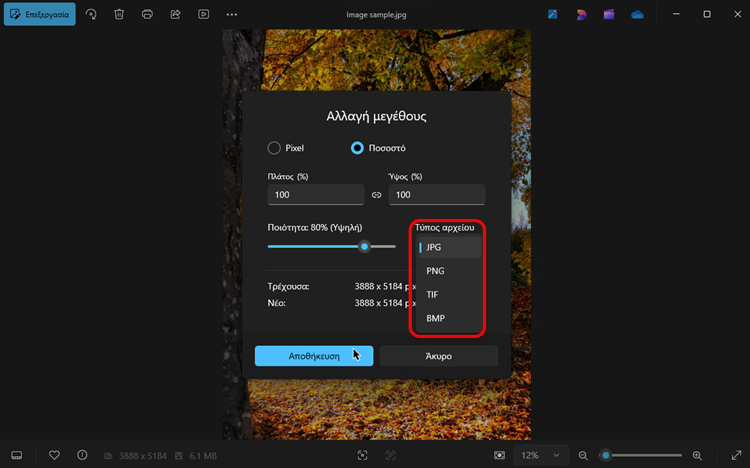Open the OneDrive cloud icon
This screenshot has width=750, height=468.
pyautogui.click(x=637, y=15)
